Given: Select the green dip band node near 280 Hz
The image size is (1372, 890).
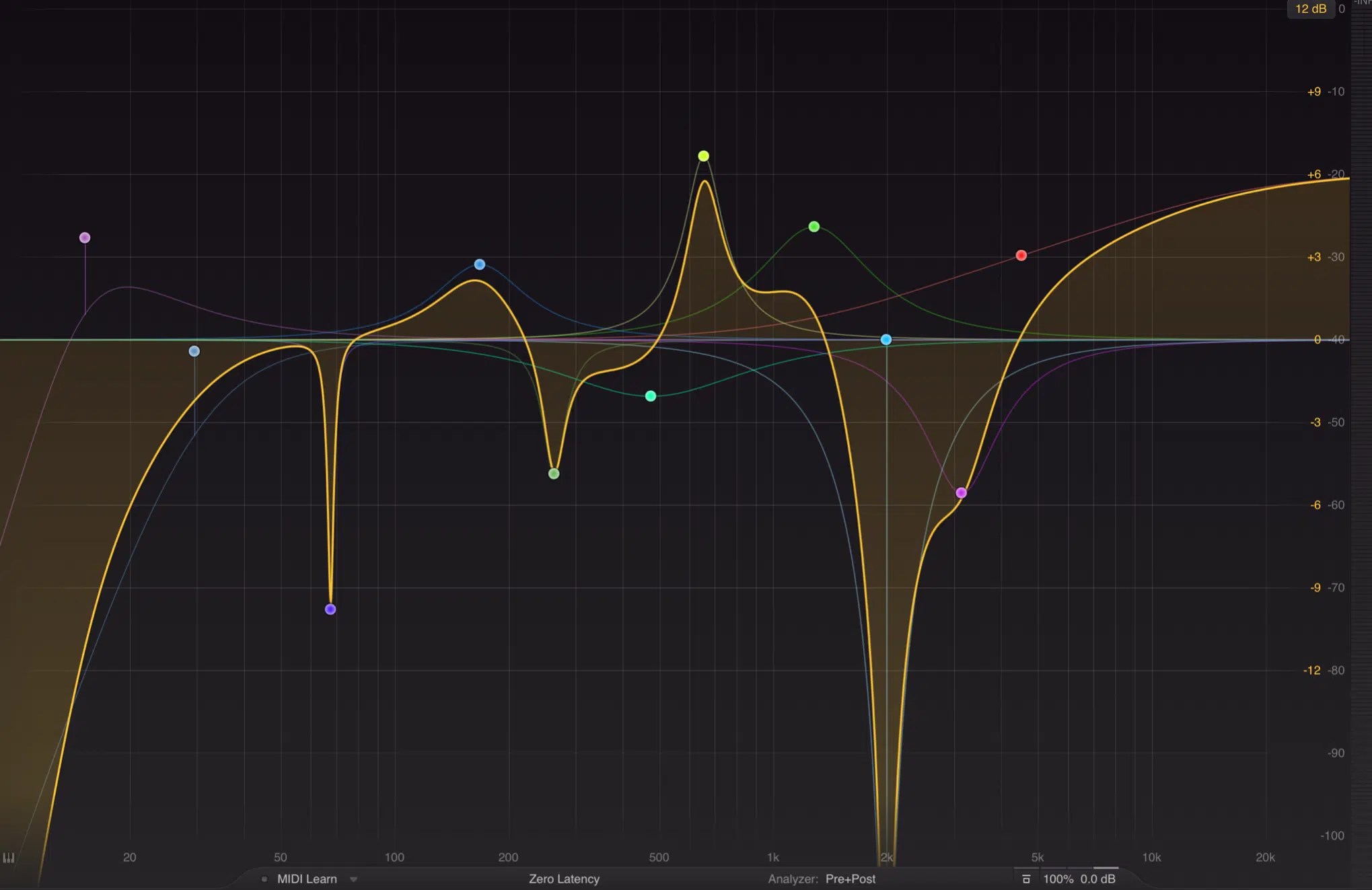Looking at the screenshot, I should tap(553, 472).
